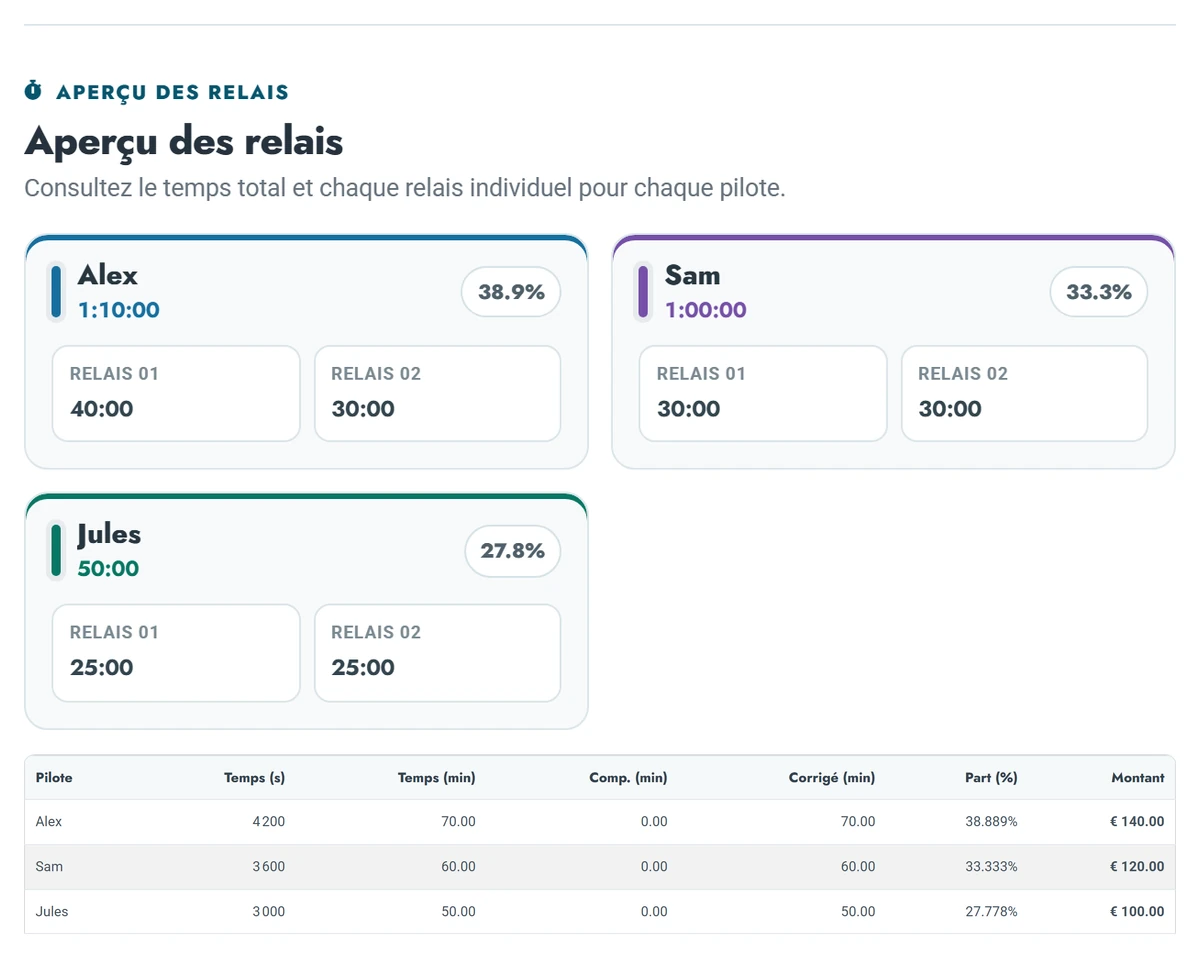
Task: Click the Jules name heading in the card
Action: [x=109, y=533]
